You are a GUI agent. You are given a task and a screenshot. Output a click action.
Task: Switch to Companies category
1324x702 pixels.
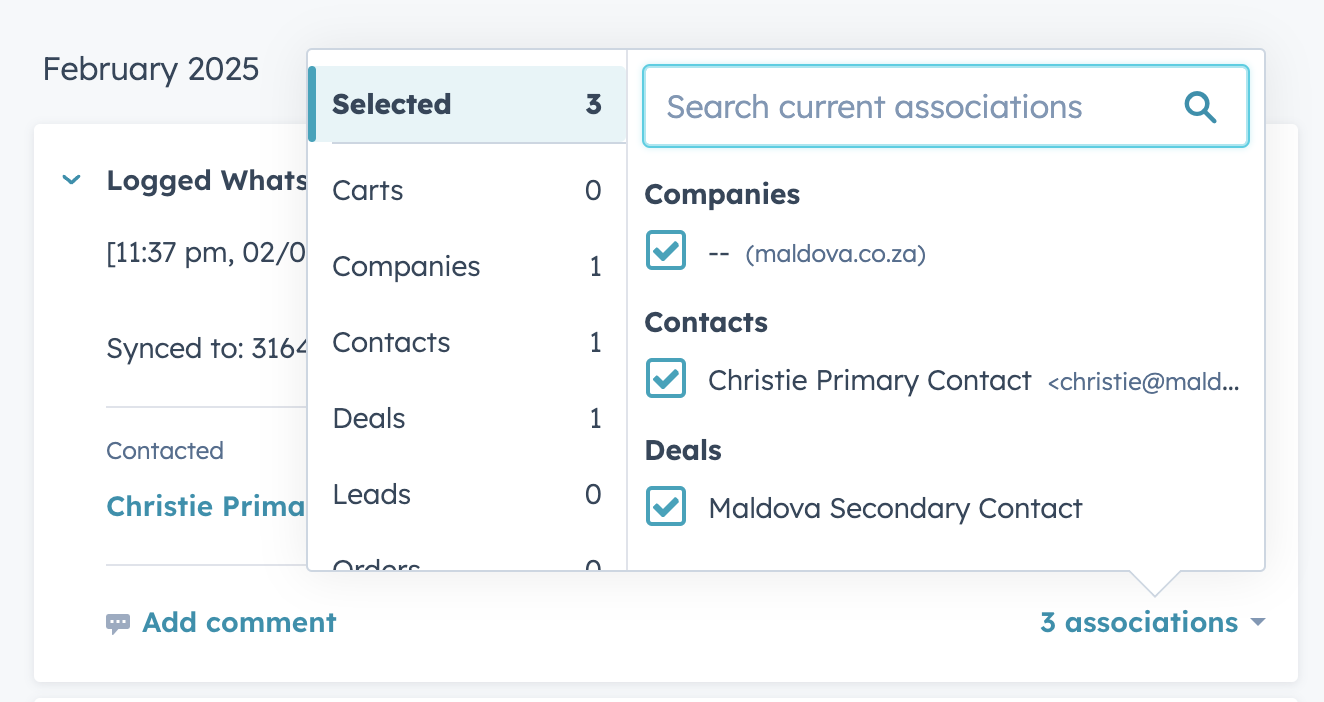[467, 266]
